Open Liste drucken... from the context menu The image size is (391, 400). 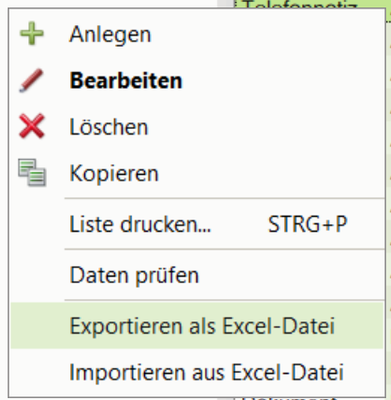pos(140,224)
